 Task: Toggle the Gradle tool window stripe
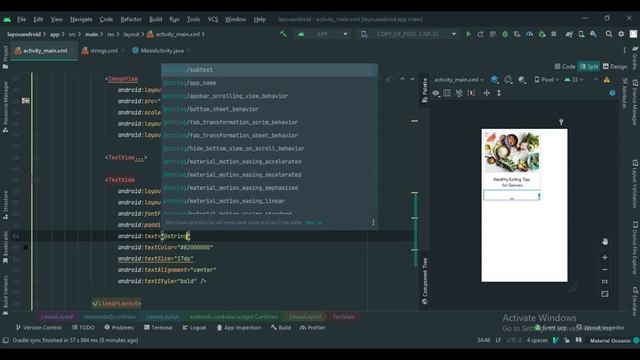[635, 58]
